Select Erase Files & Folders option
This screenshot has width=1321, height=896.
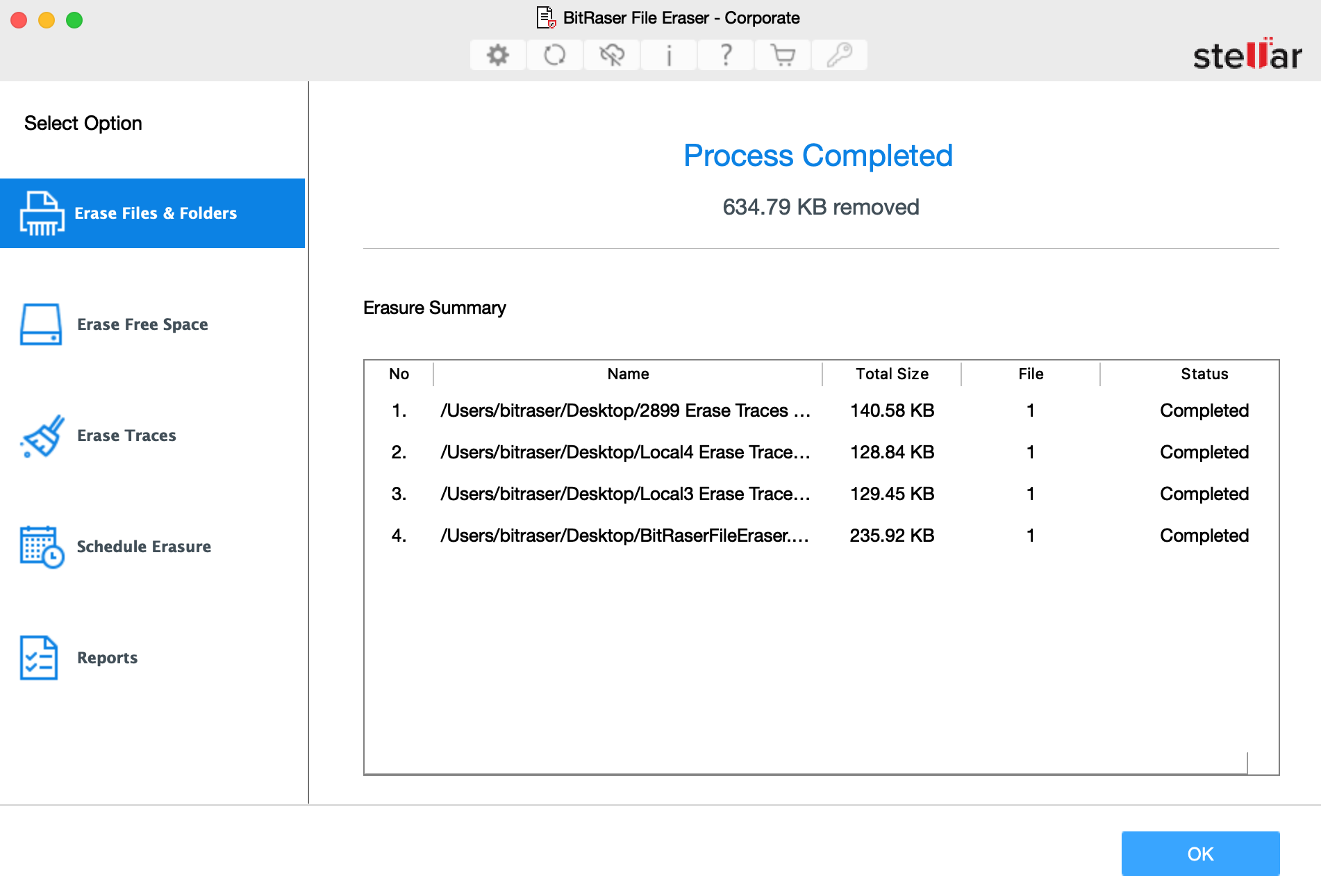[153, 213]
